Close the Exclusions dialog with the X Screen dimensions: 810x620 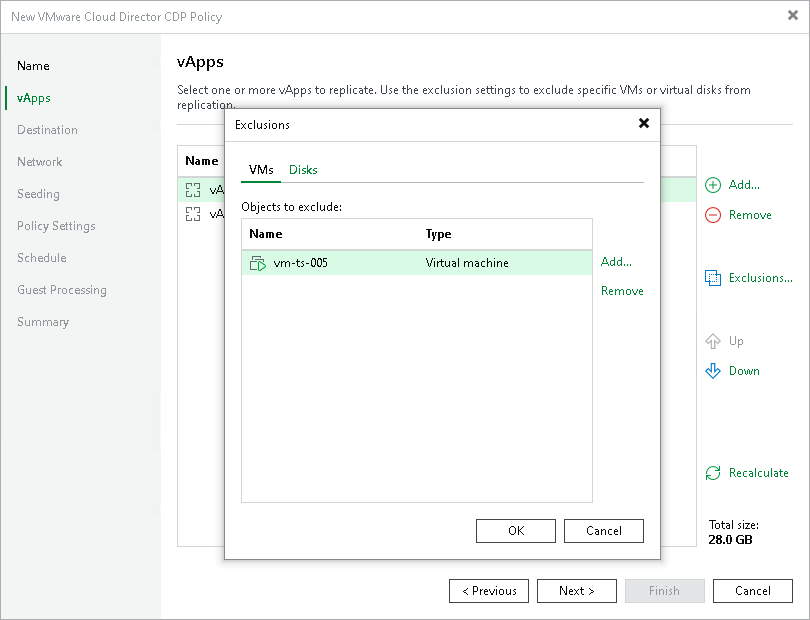pyautogui.click(x=644, y=123)
